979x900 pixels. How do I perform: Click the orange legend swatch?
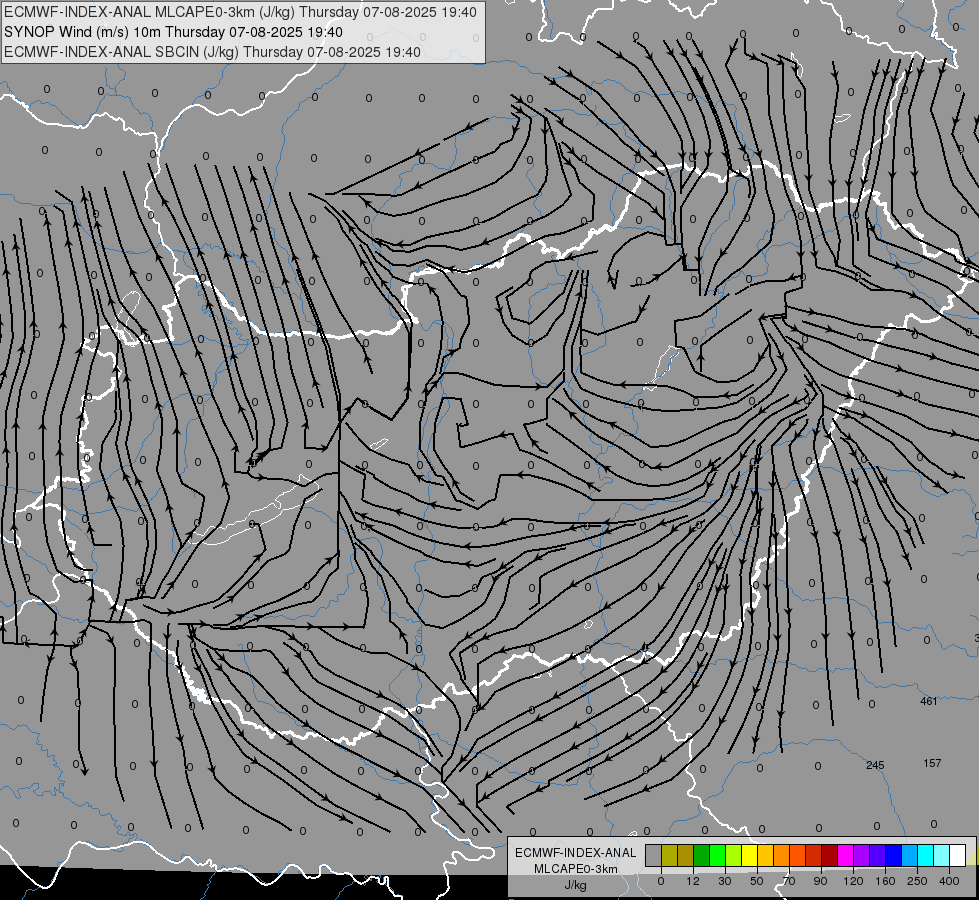(782, 856)
